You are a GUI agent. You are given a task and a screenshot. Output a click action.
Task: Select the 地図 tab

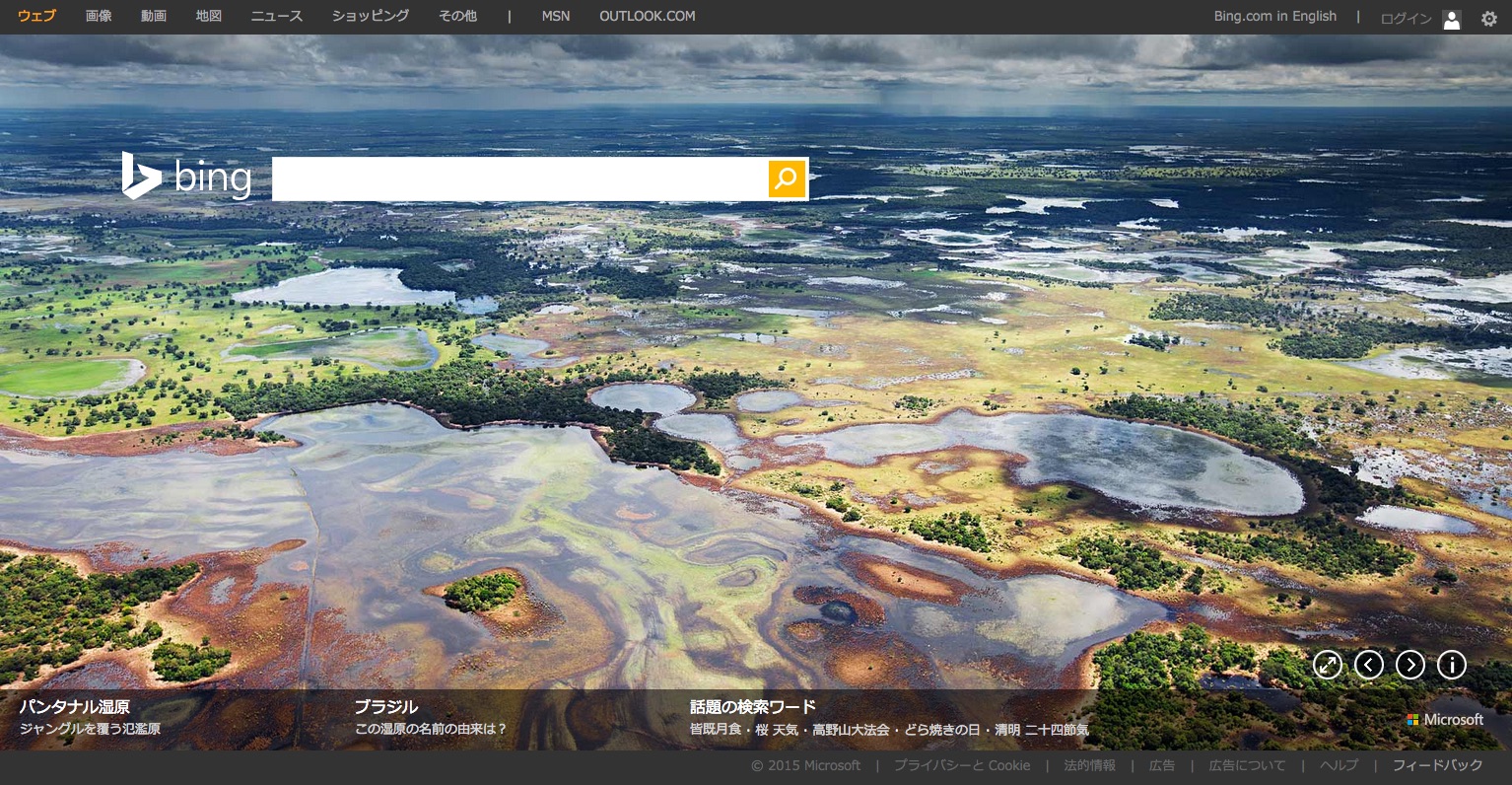point(209,16)
